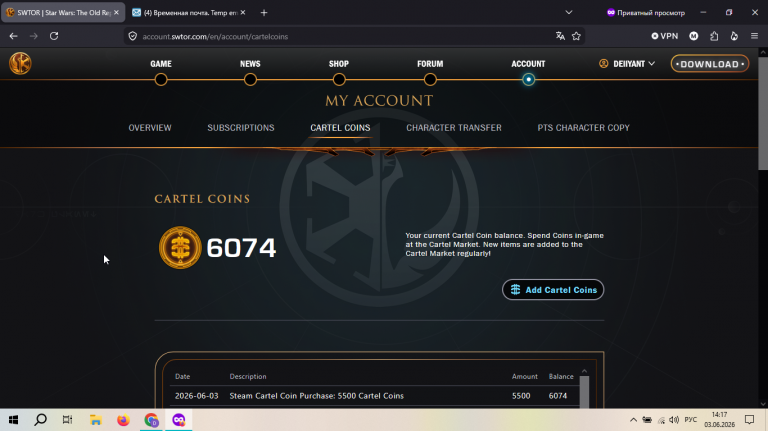Open Firefox from the taskbar

pyautogui.click(x=123, y=420)
